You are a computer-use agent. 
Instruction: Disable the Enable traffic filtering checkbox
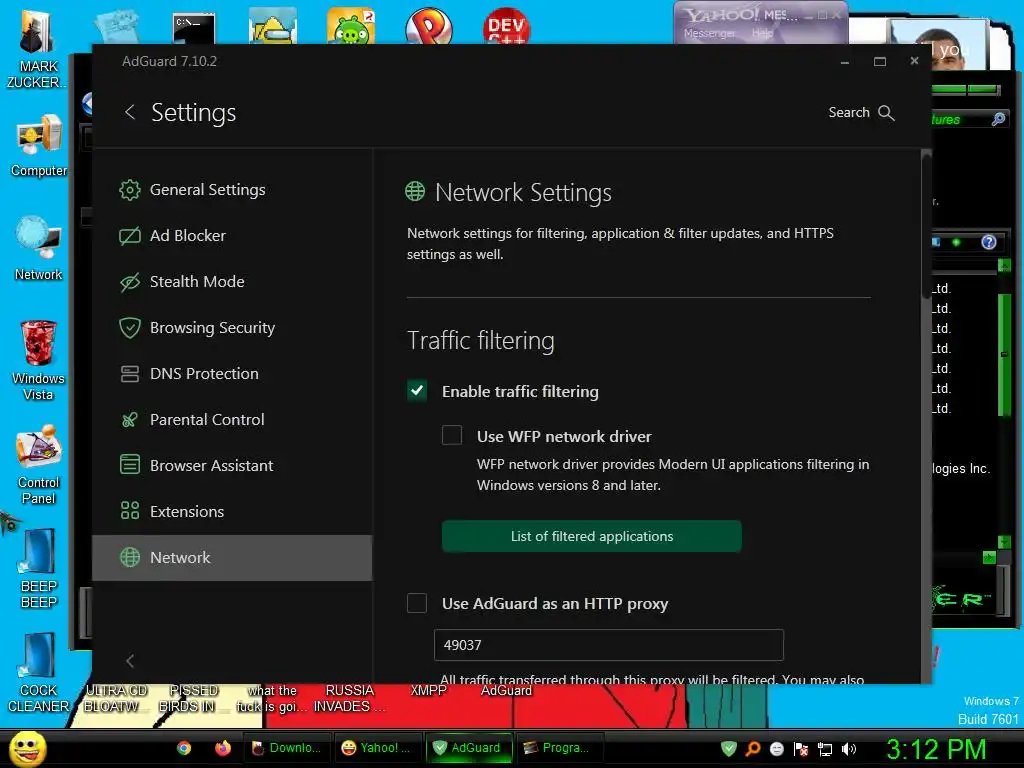[x=417, y=391]
